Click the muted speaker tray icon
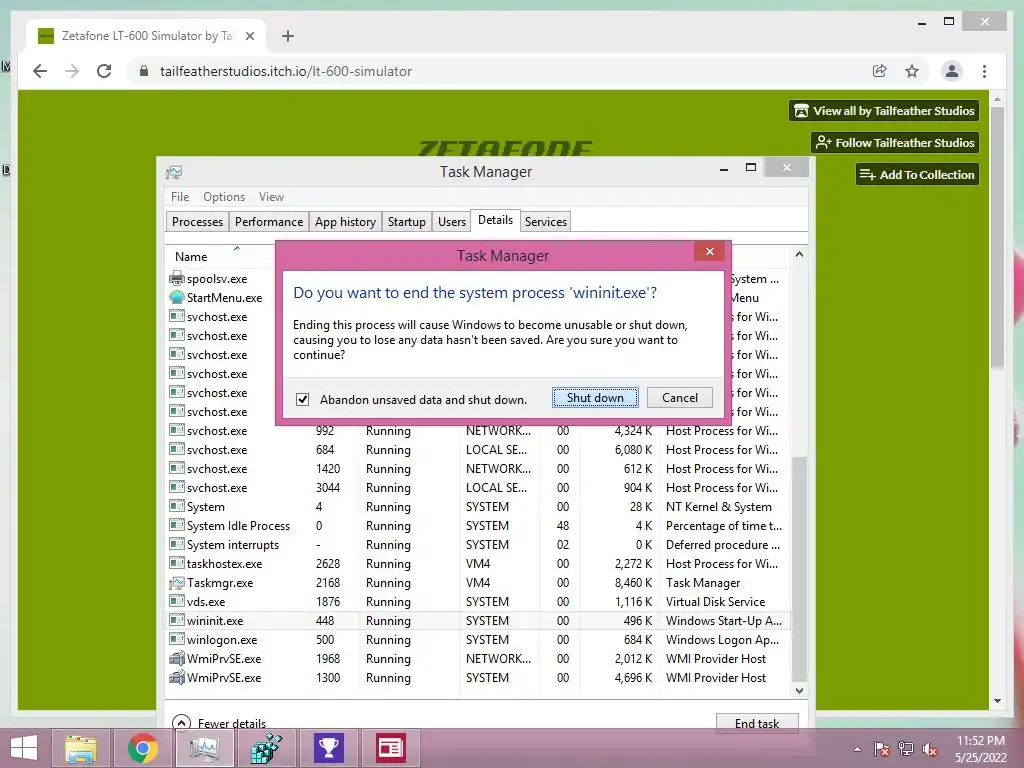1024x768 pixels. [x=930, y=749]
